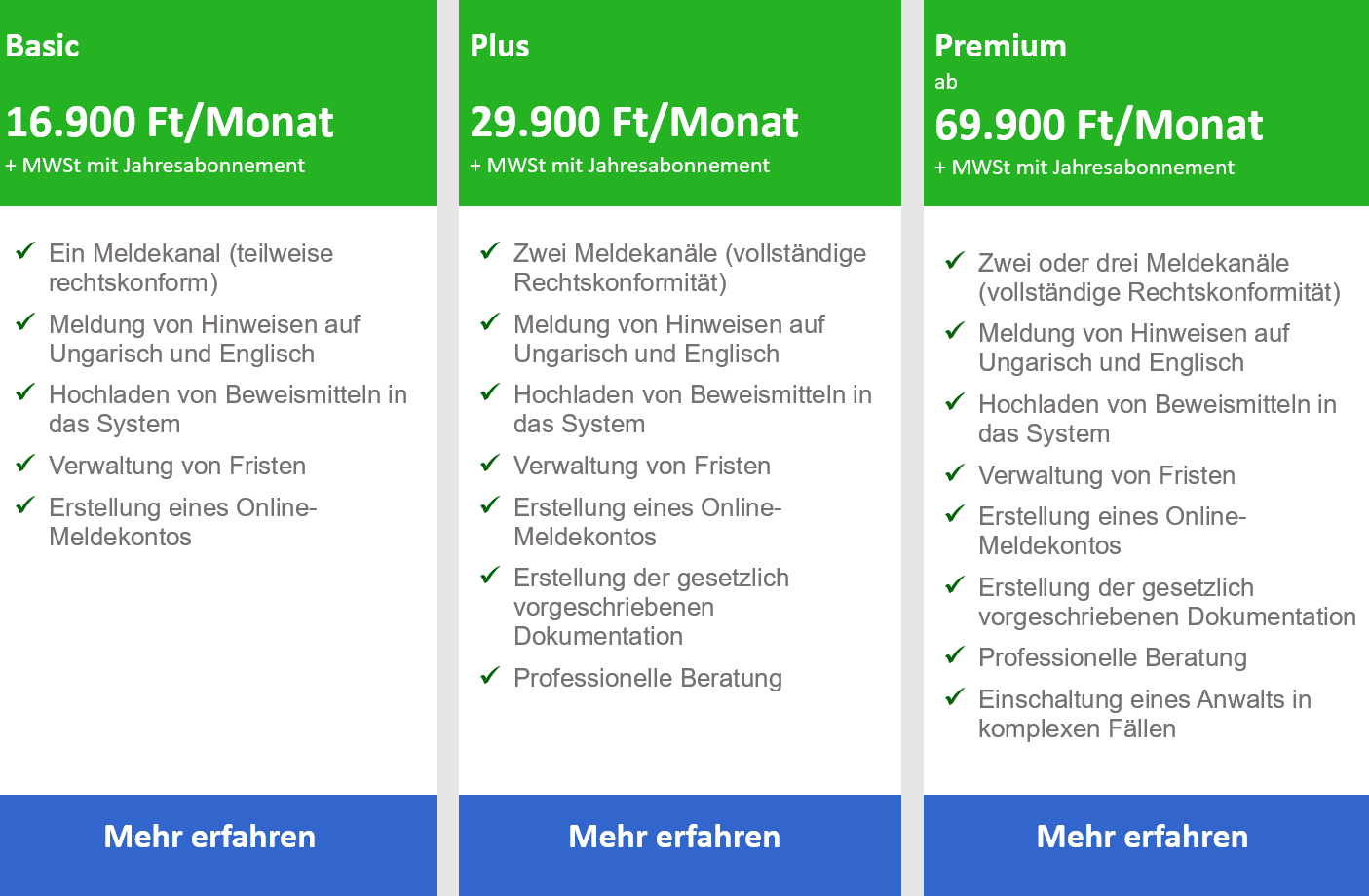Select the Premium plan heading
Screen dimensions: 1369x896
(1000, 46)
